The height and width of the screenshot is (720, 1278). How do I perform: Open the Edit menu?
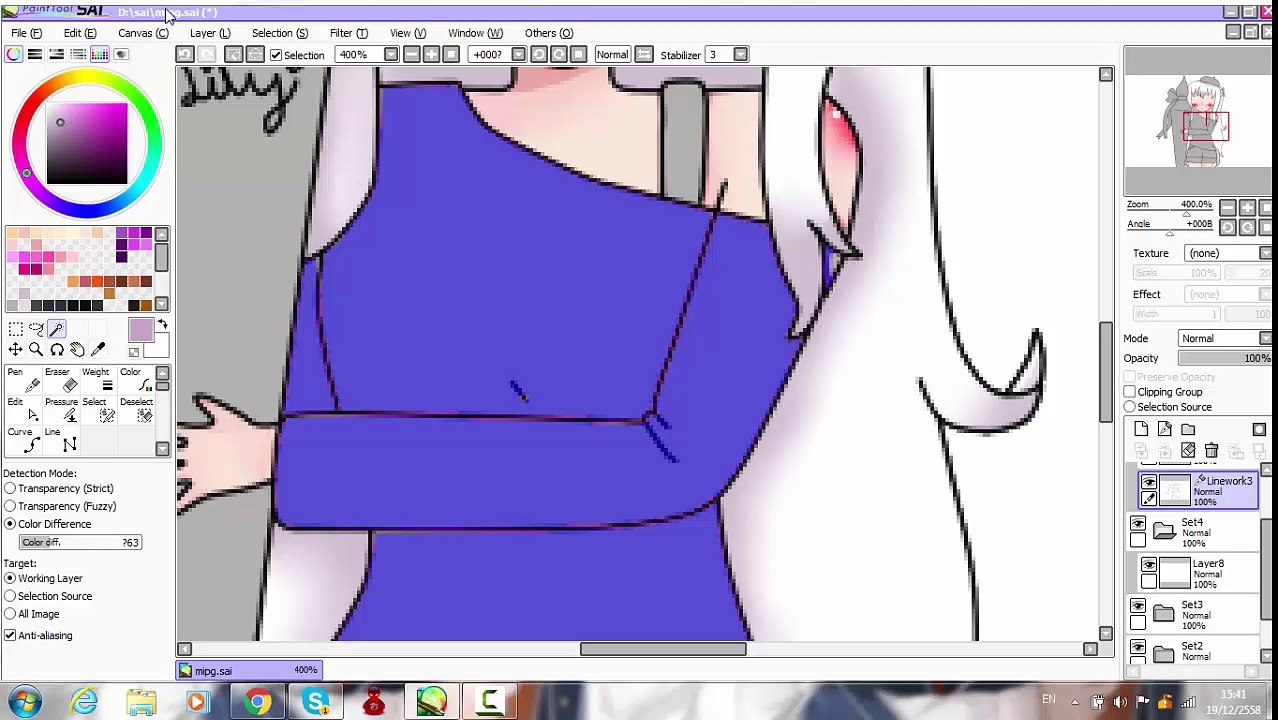[80, 33]
